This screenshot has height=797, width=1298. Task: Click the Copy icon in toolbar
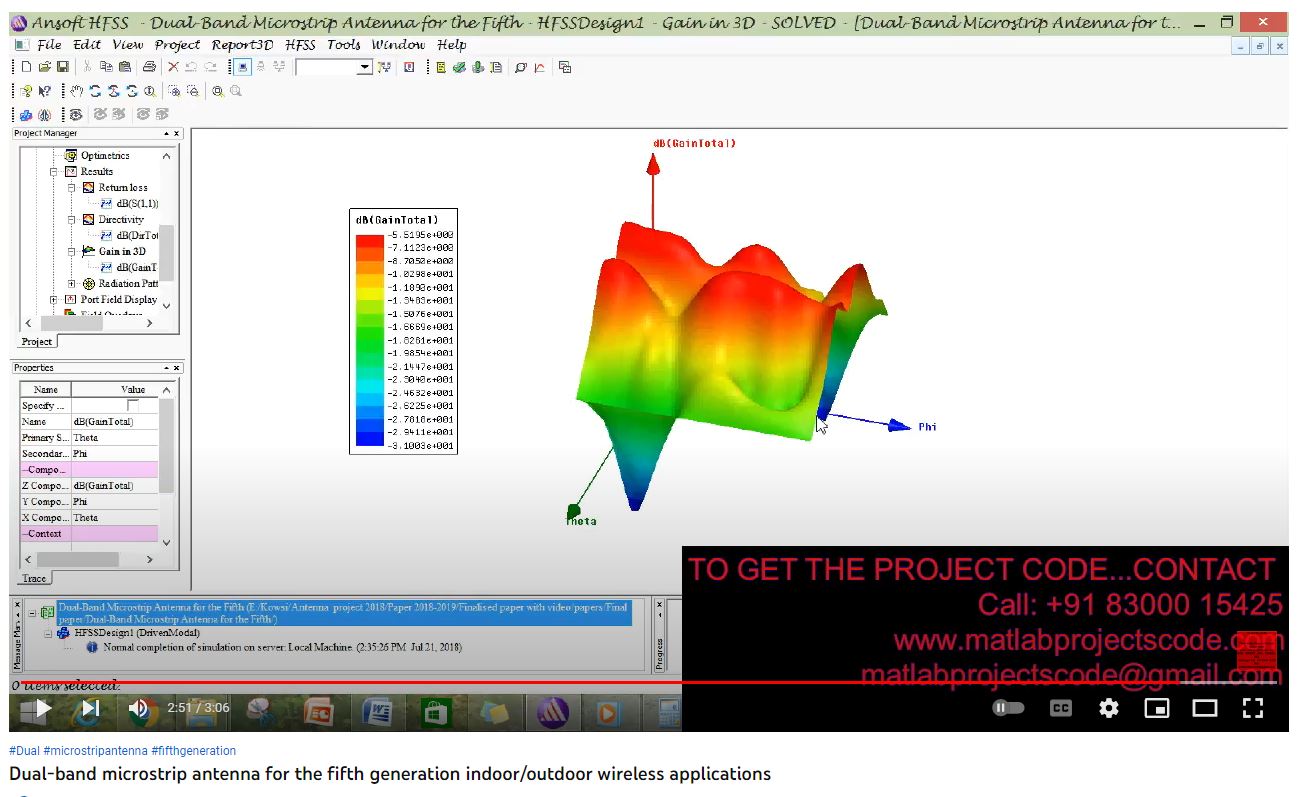[106, 67]
